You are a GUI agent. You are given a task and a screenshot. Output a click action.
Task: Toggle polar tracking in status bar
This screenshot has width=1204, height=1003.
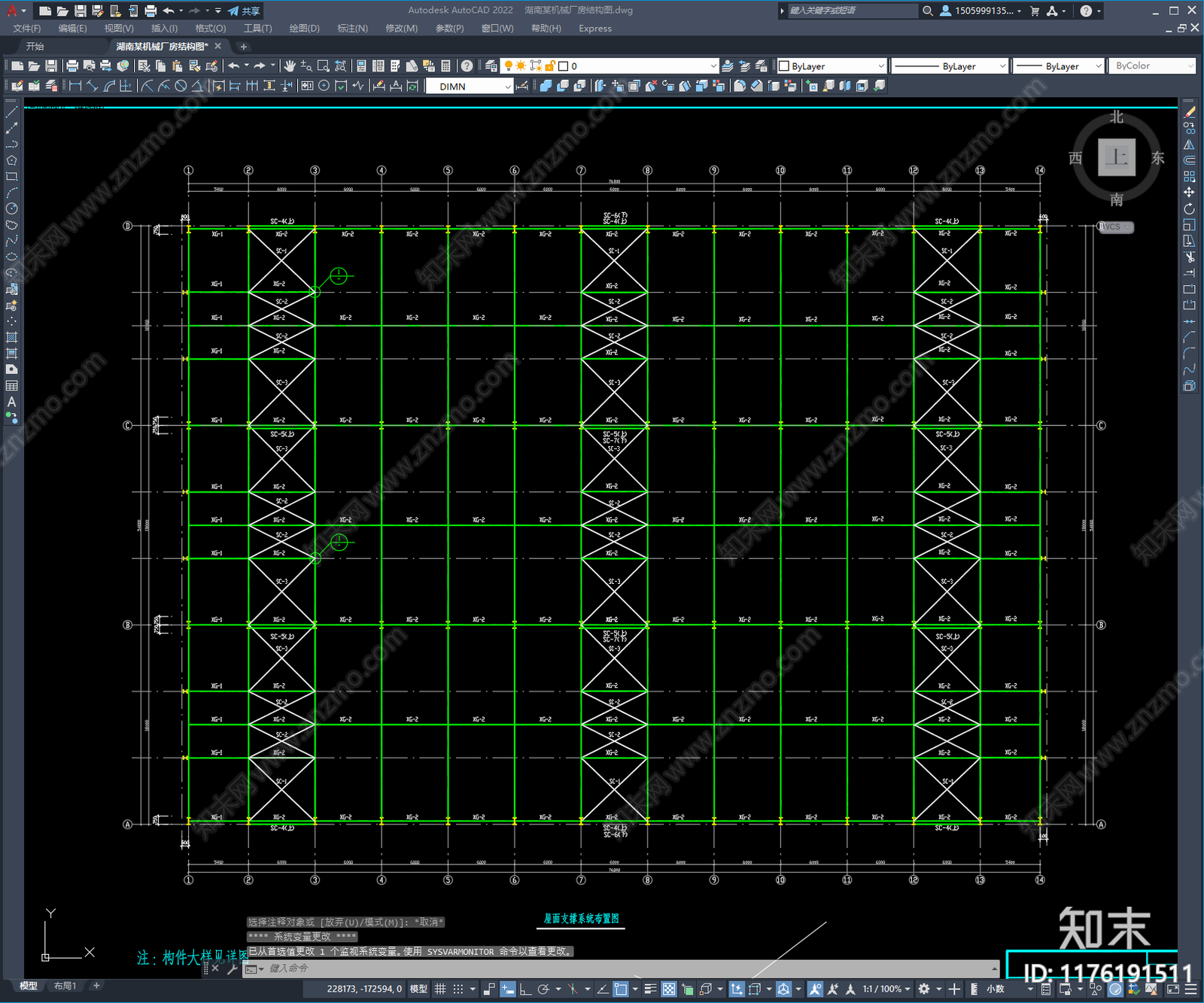[544, 989]
